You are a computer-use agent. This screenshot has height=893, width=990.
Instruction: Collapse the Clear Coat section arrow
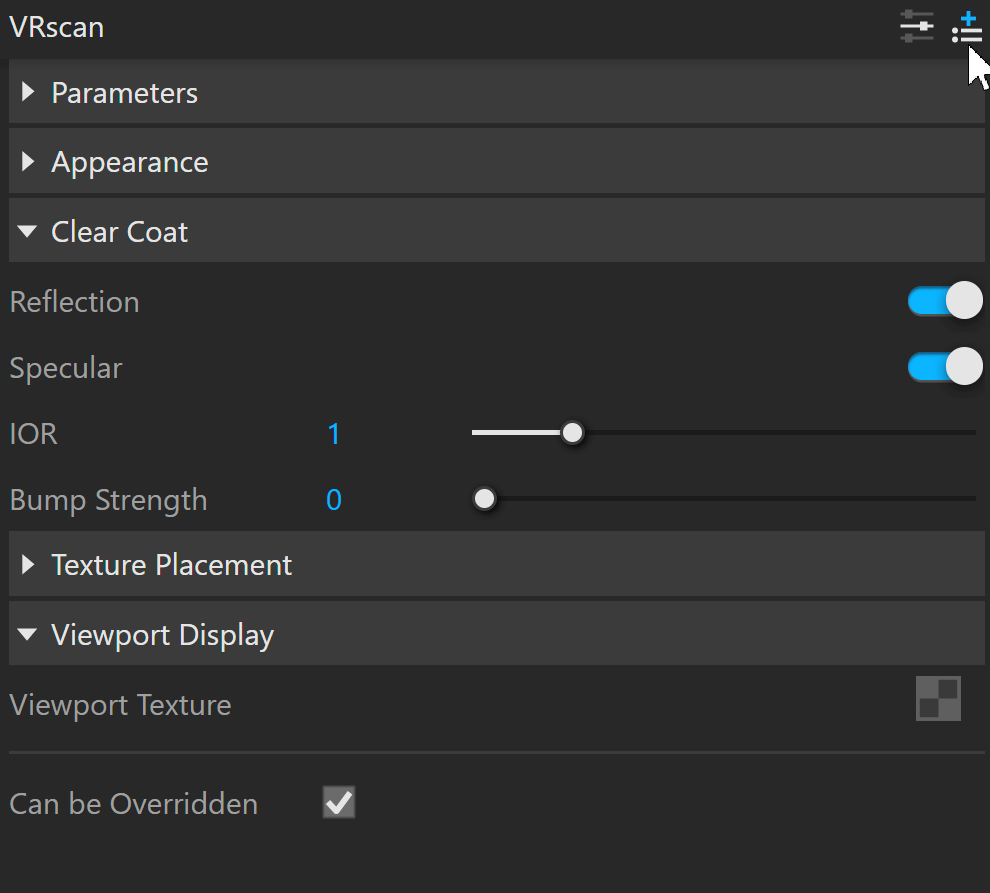pyautogui.click(x=27, y=231)
